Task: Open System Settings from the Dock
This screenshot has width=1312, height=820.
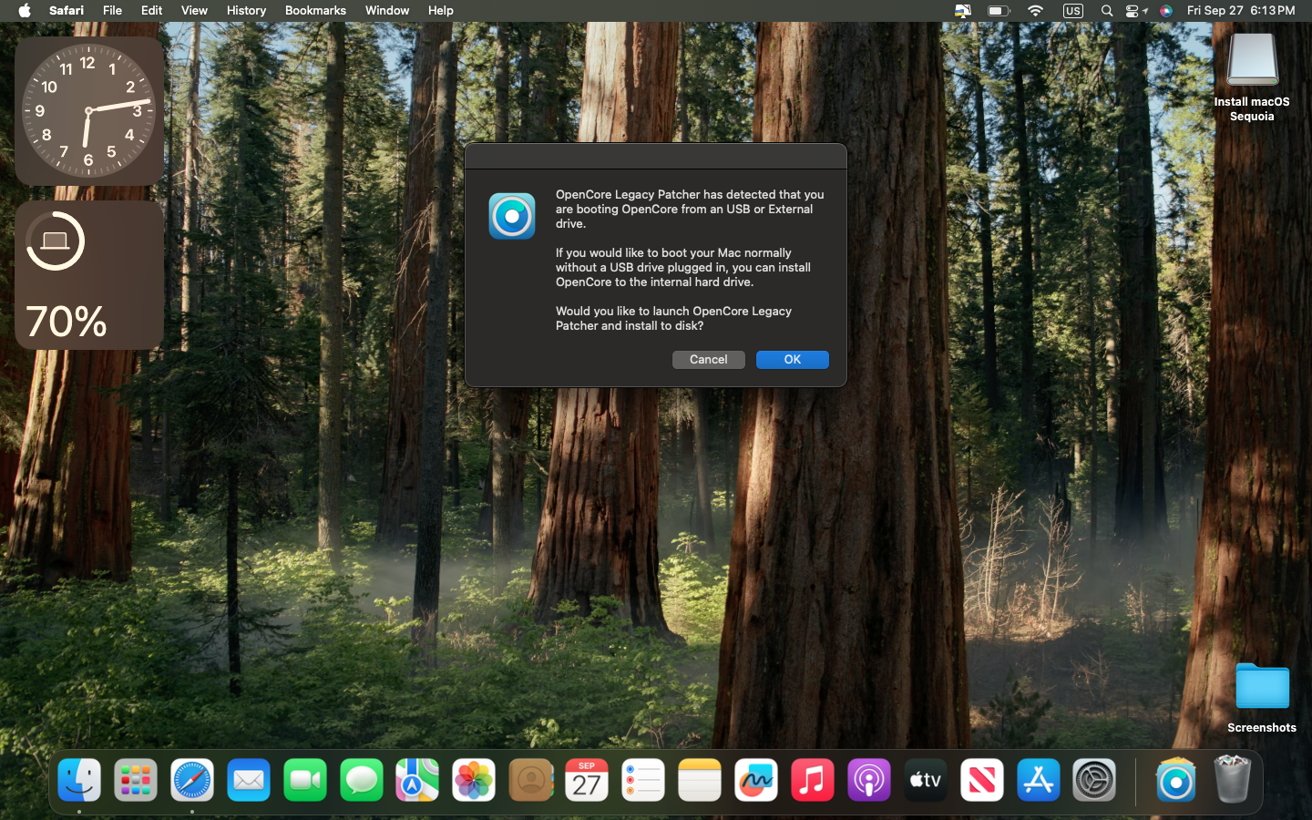Action: pos(1095,780)
